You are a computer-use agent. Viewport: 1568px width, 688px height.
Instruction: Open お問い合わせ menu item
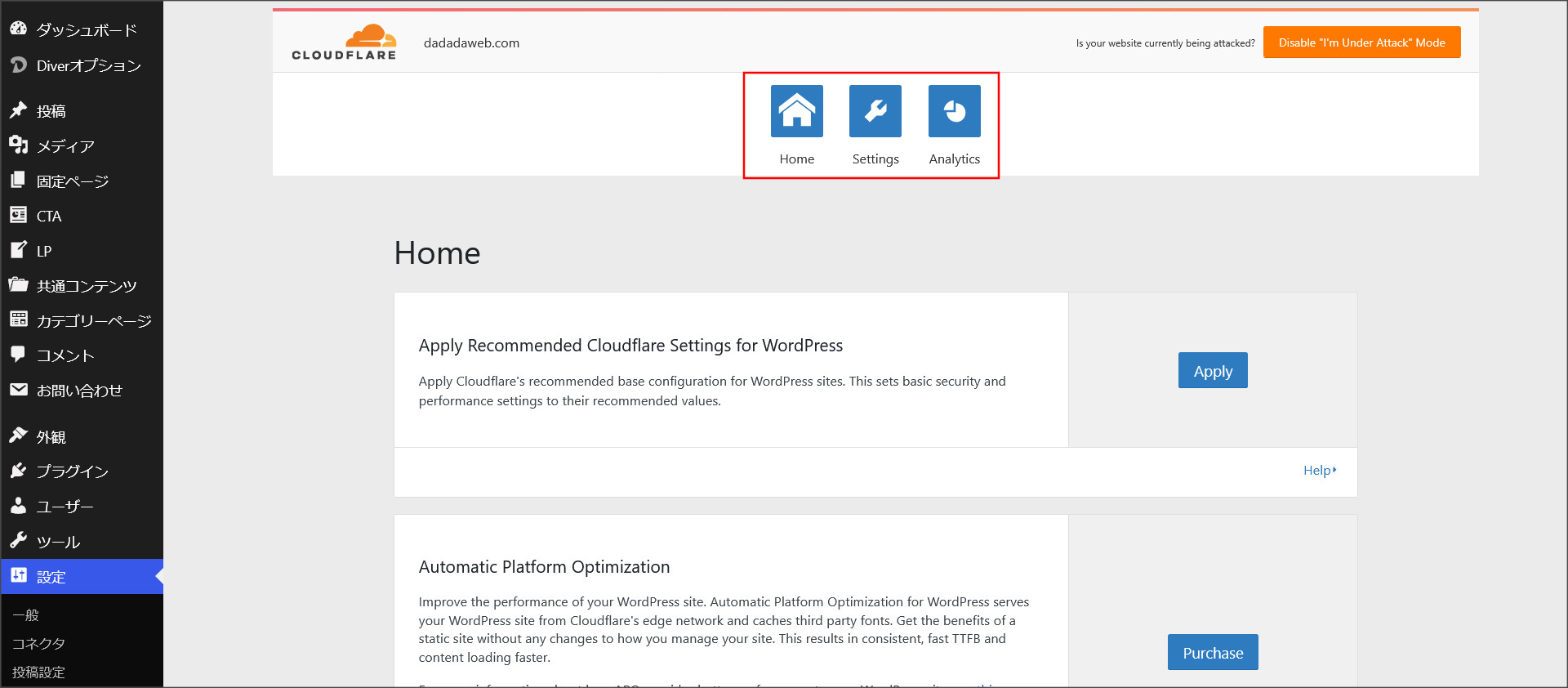pos(82,391)
